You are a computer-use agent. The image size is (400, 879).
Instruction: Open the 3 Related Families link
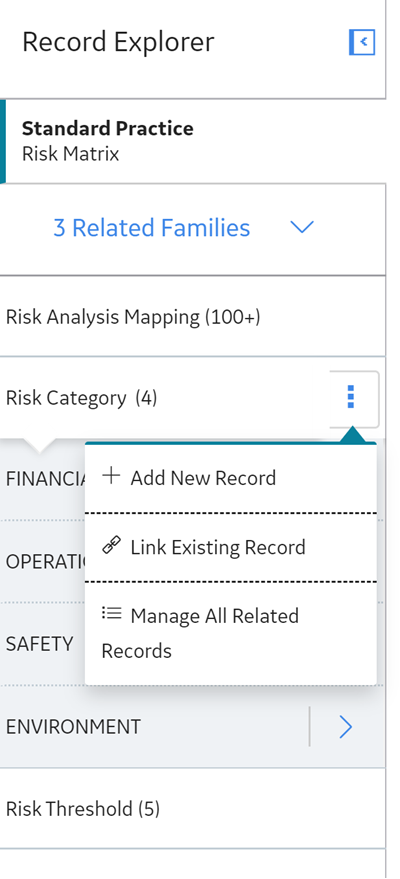tap(152, 228)
